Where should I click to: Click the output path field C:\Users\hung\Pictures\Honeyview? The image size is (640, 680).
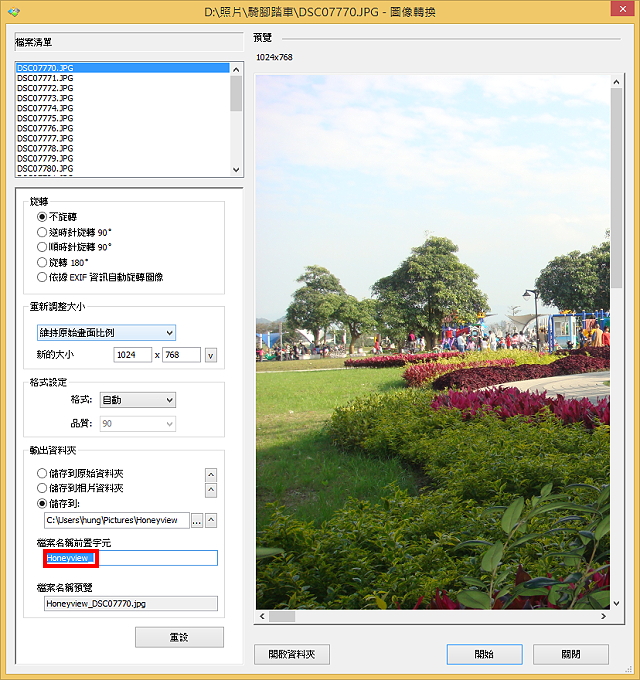[x=117, y=520]
